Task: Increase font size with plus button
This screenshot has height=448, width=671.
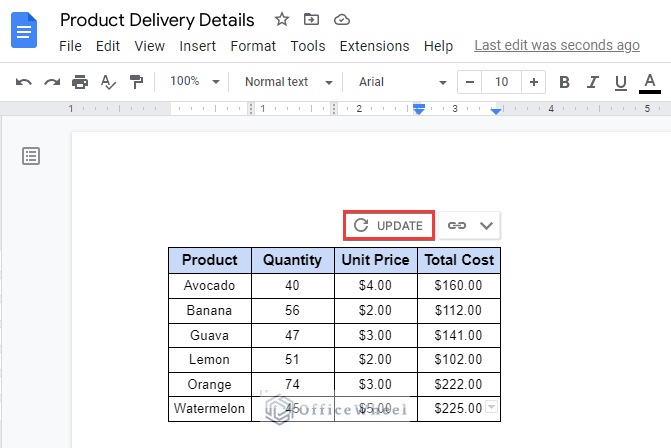Action: (x=534, y=82)
